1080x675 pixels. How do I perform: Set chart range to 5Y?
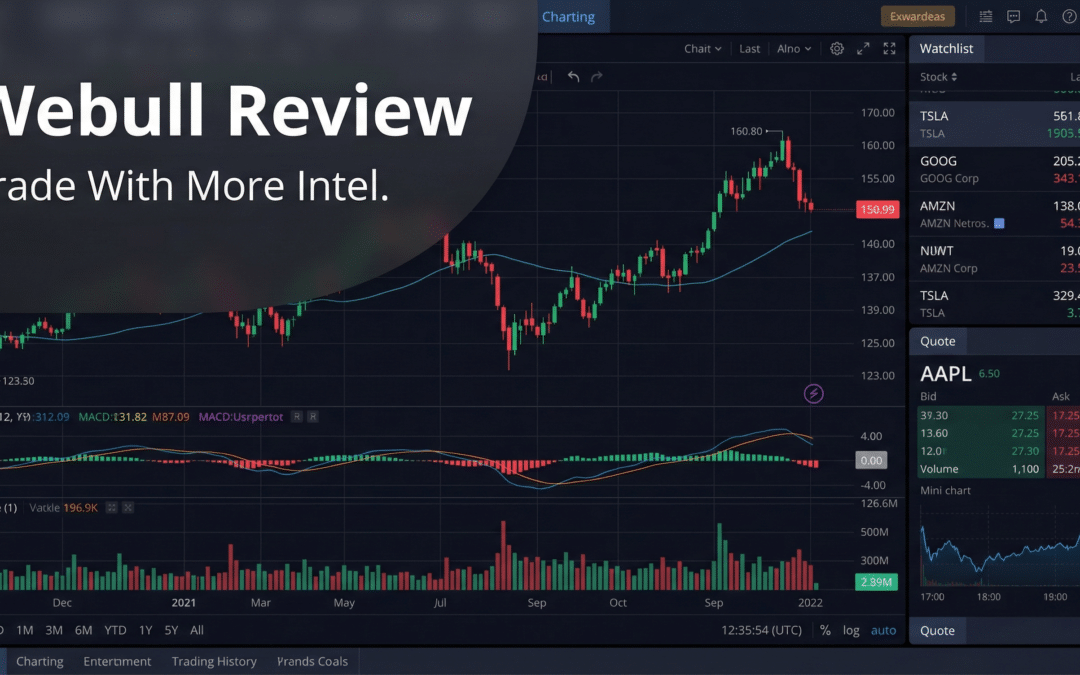(x=171, y=630)
